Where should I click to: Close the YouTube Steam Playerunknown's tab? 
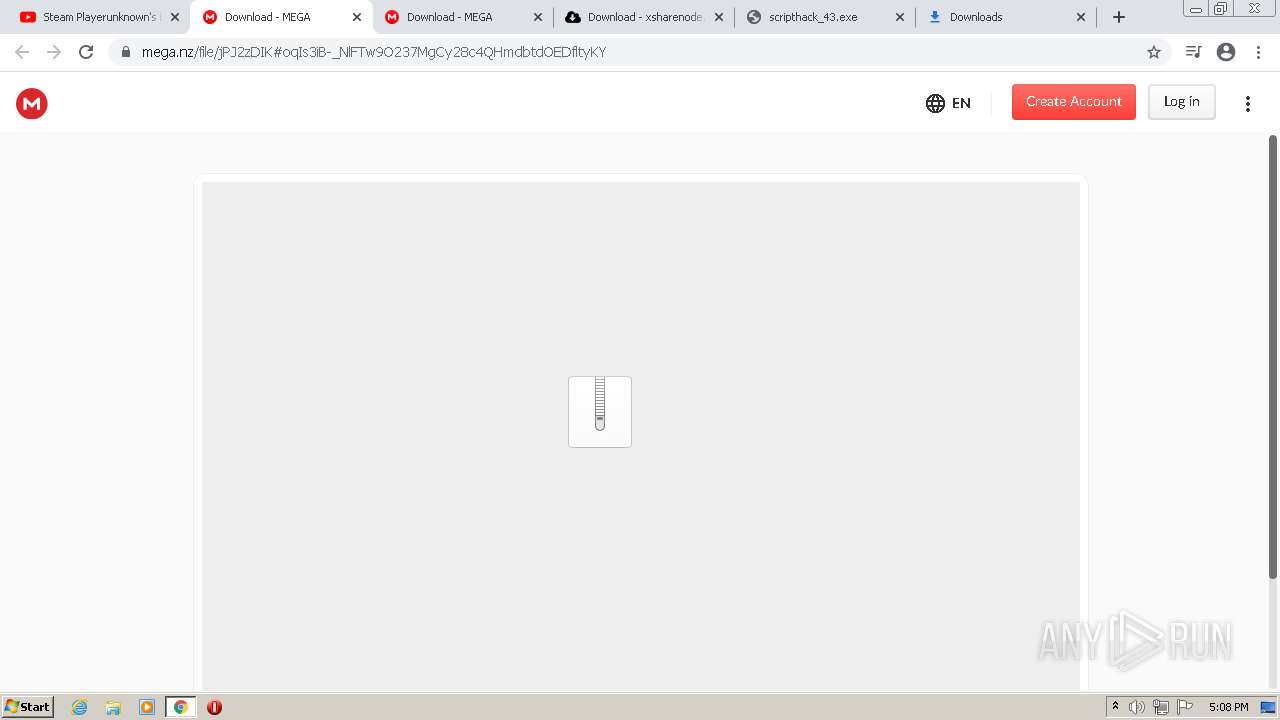coord(175,17)
